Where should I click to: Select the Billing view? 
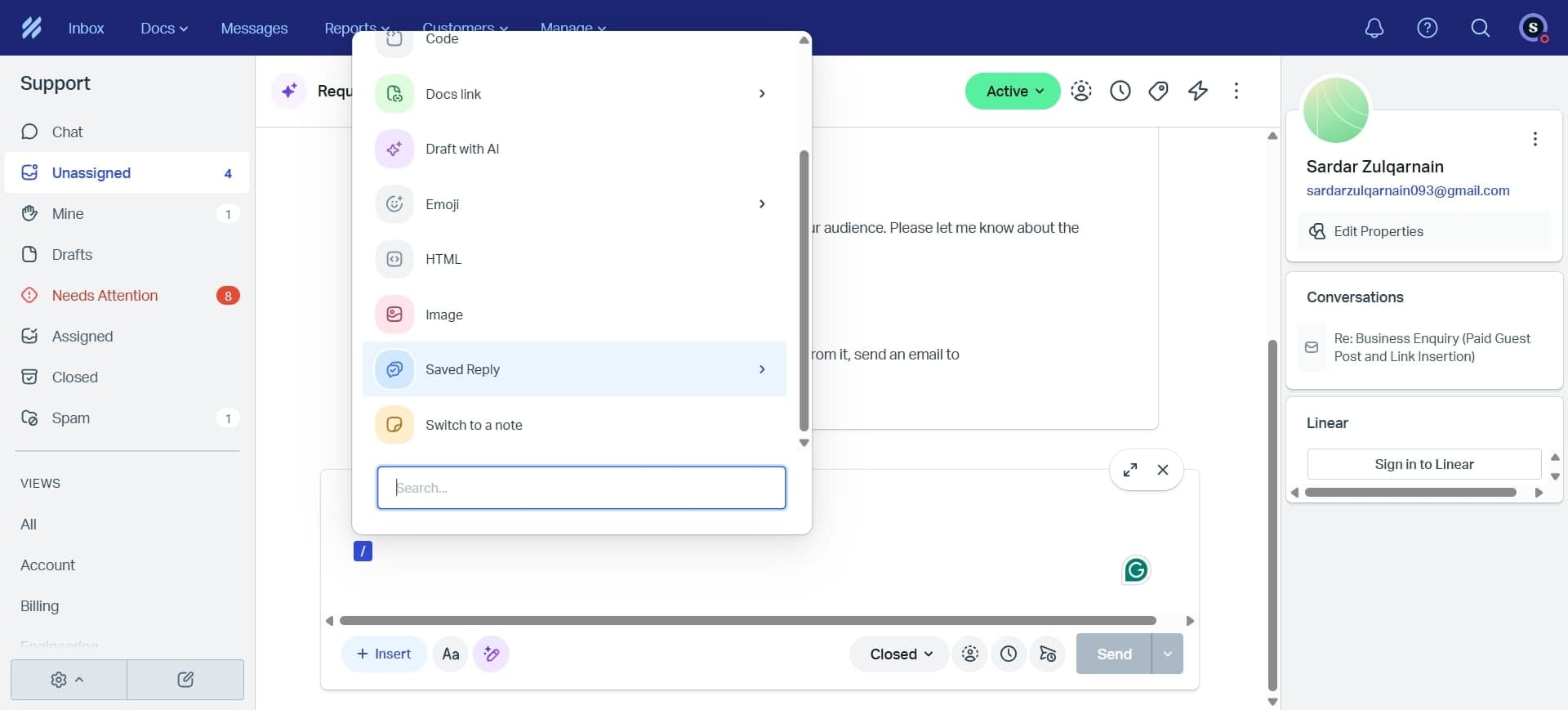click(39, 605)
